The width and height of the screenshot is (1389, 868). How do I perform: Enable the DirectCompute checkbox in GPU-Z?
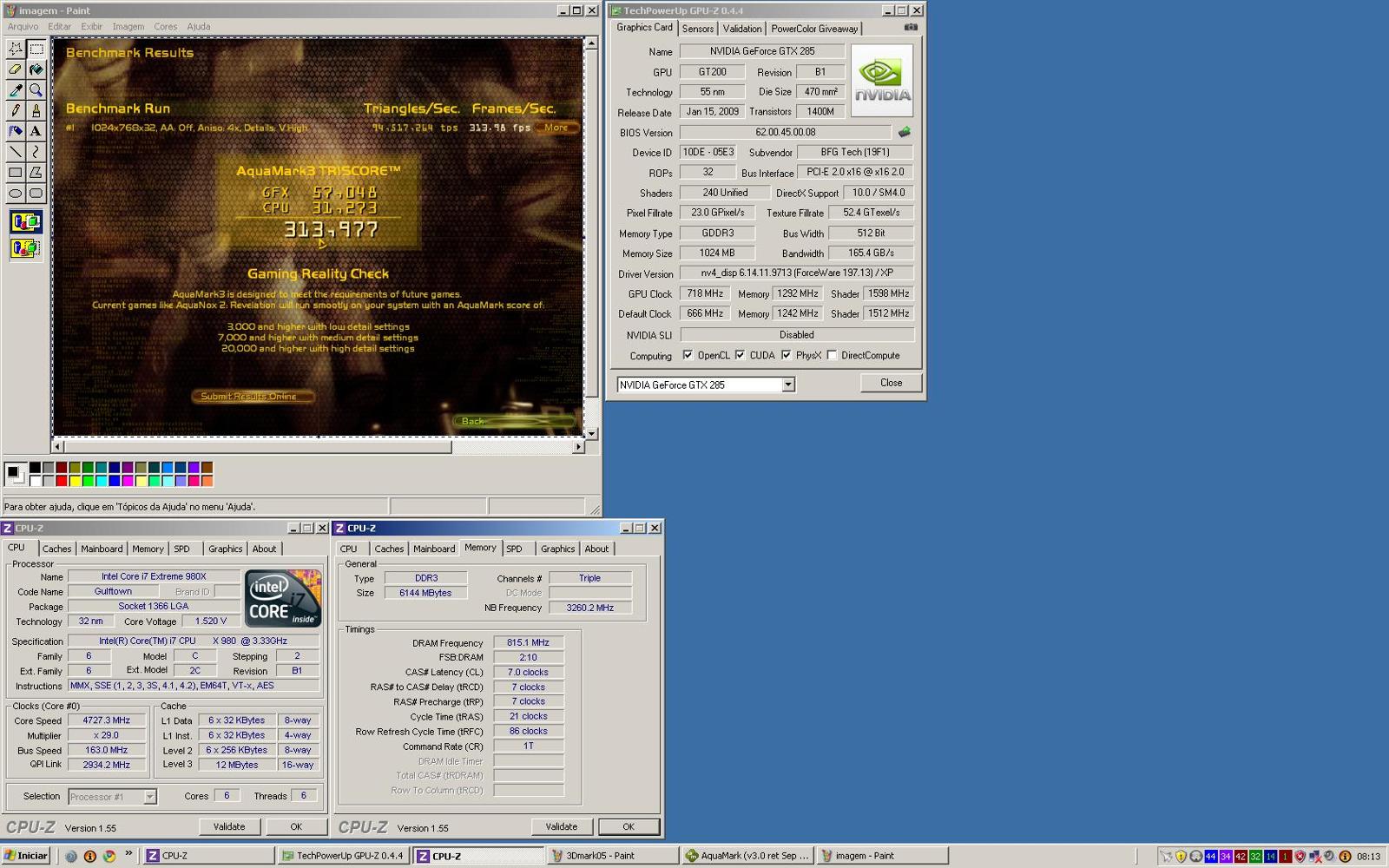point(832,355)
